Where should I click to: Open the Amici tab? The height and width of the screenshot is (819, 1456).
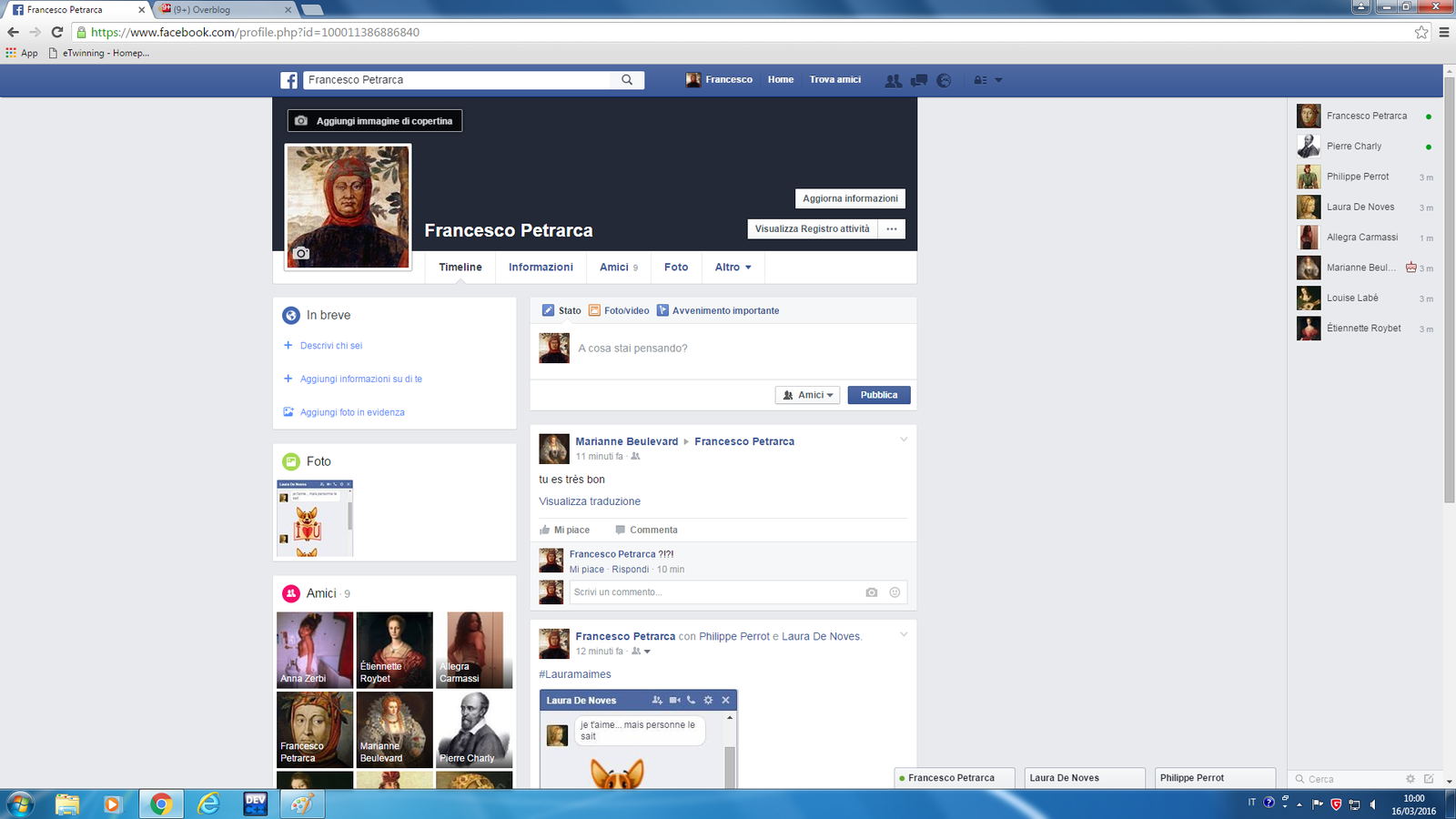(619, 268)
